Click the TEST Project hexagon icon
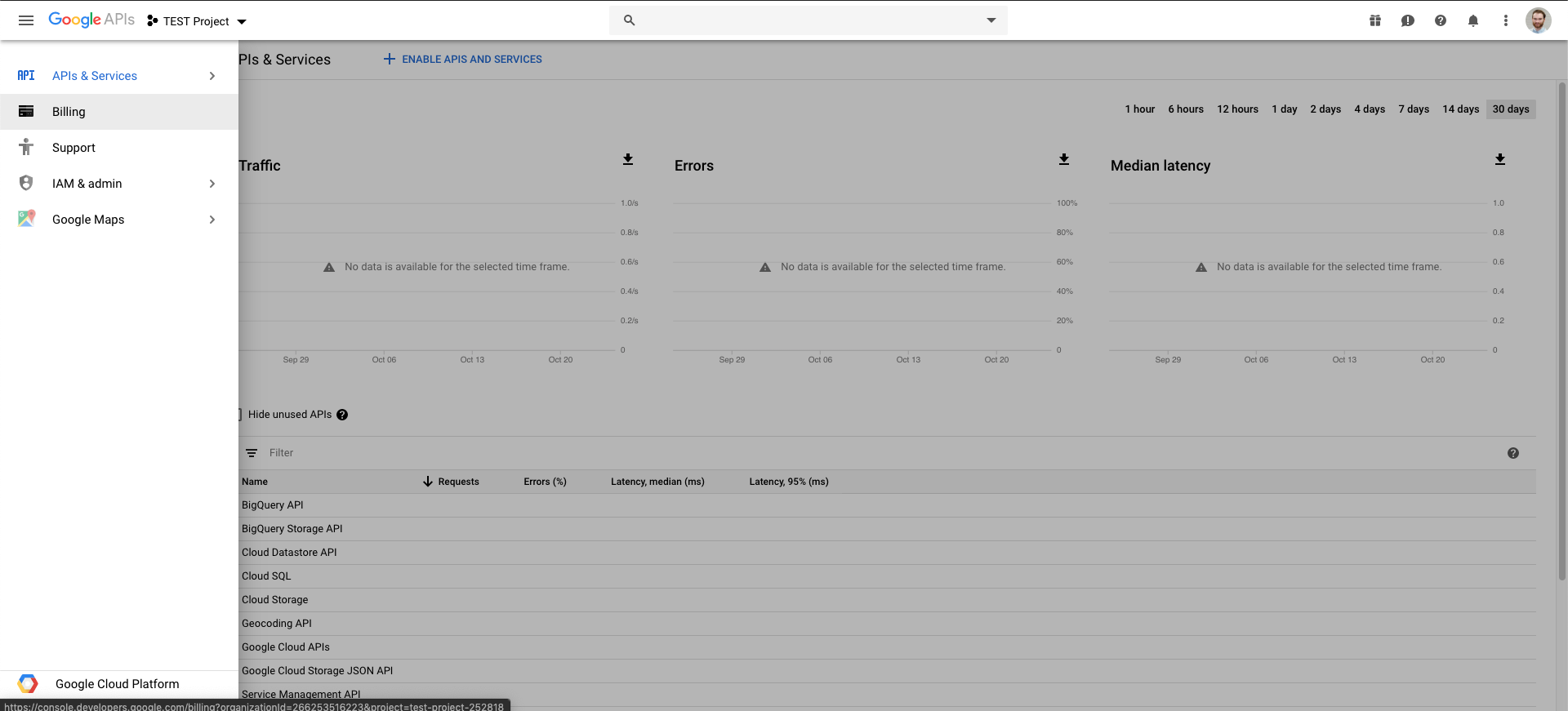The height and width of the screenshot is (711, 1568). (x=153, y=21)
